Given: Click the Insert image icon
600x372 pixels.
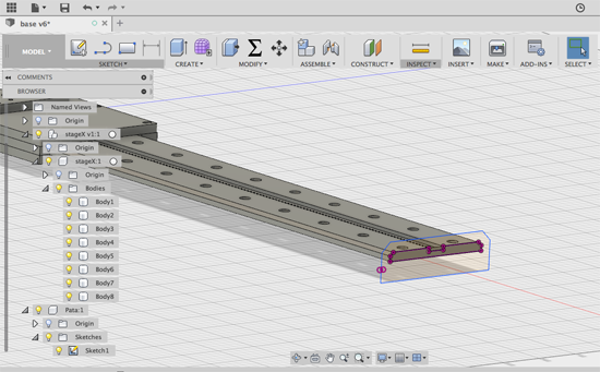Looking at the screenshot, I should 461,48.
